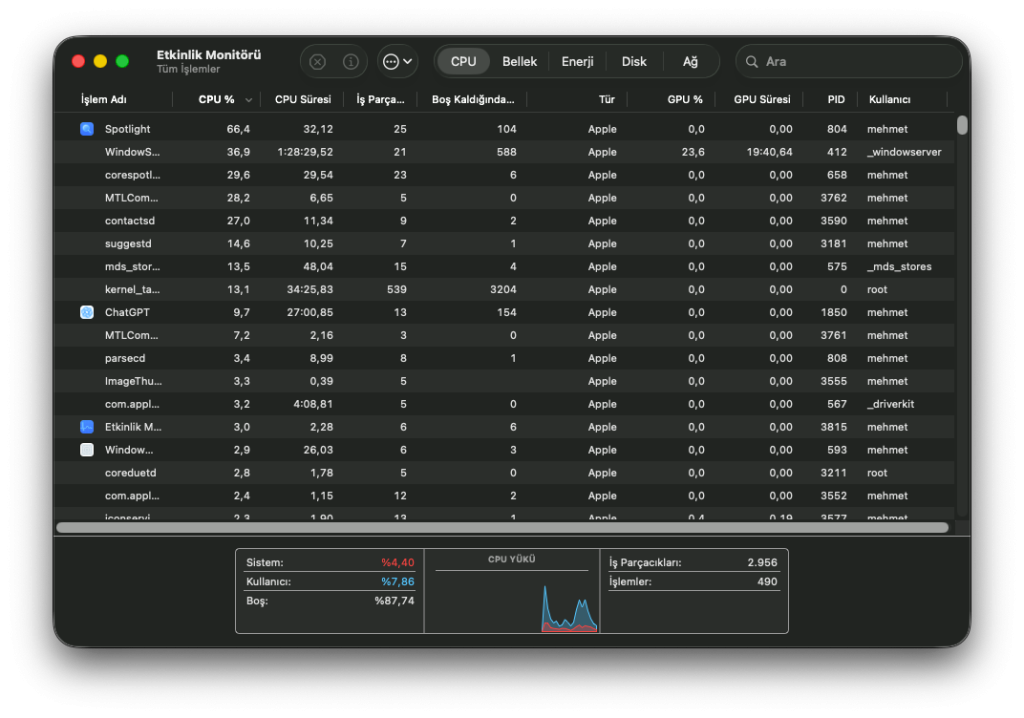Screen dimensions: 1024x718
Task: Click the ChatGPT process icon
Action: [x=87, y=312]
